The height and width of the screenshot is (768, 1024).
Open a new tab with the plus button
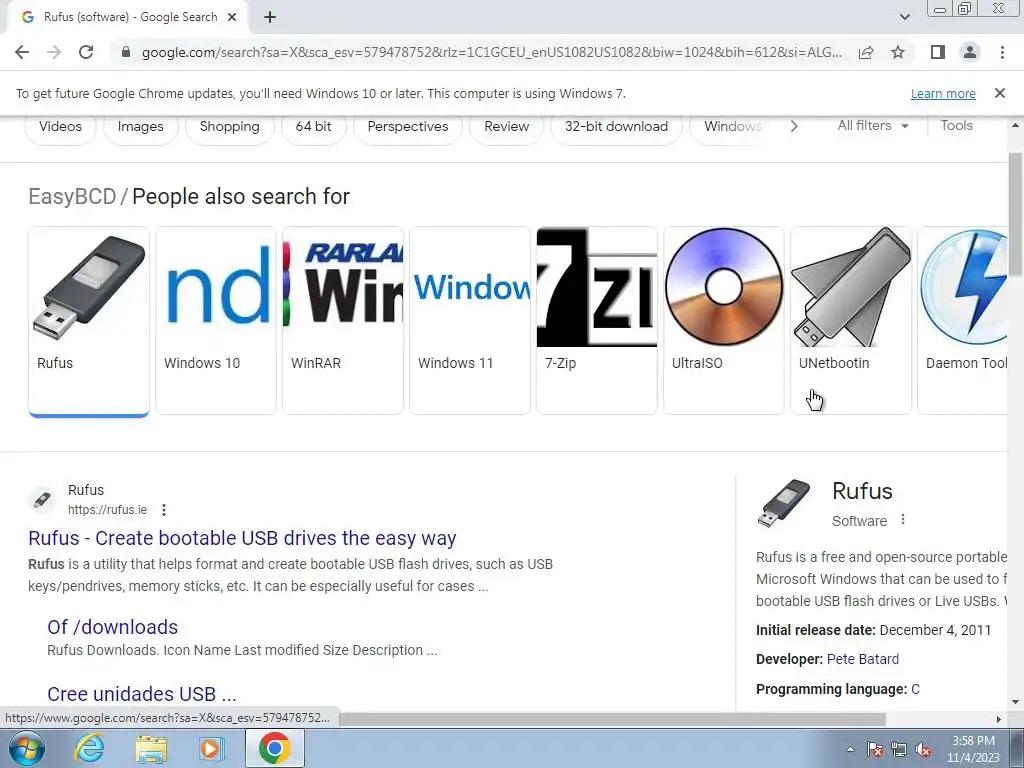click(270, 18)
